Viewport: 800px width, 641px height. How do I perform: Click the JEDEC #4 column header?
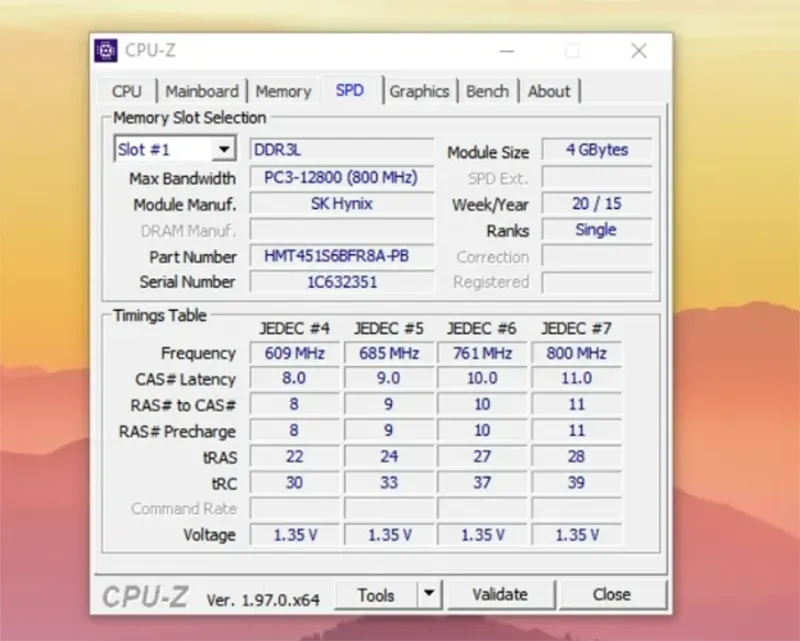point(294,329)
